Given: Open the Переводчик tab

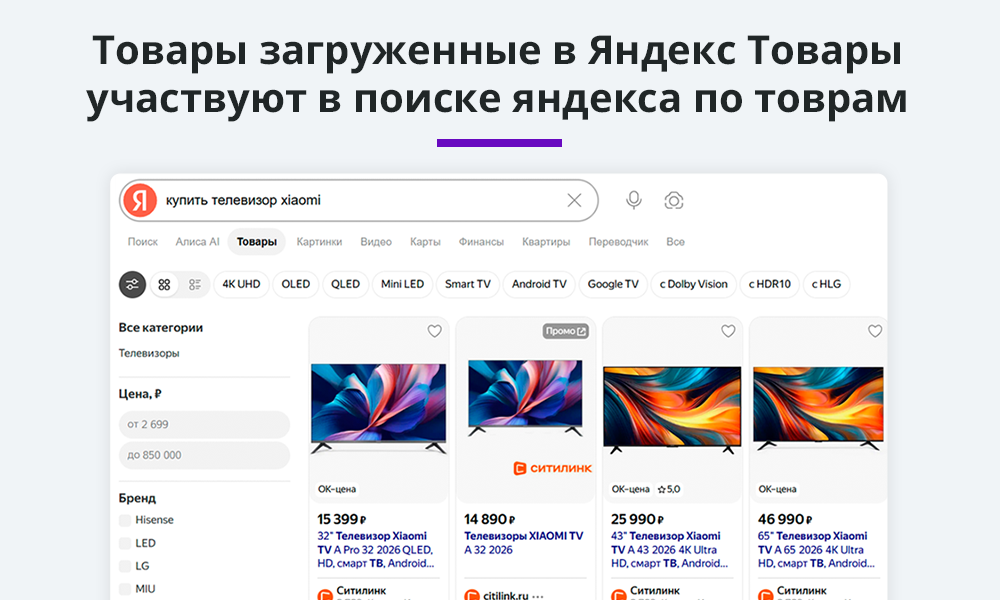Looking at the screenshot, I should pyautogui.click(x=618, y=242).
